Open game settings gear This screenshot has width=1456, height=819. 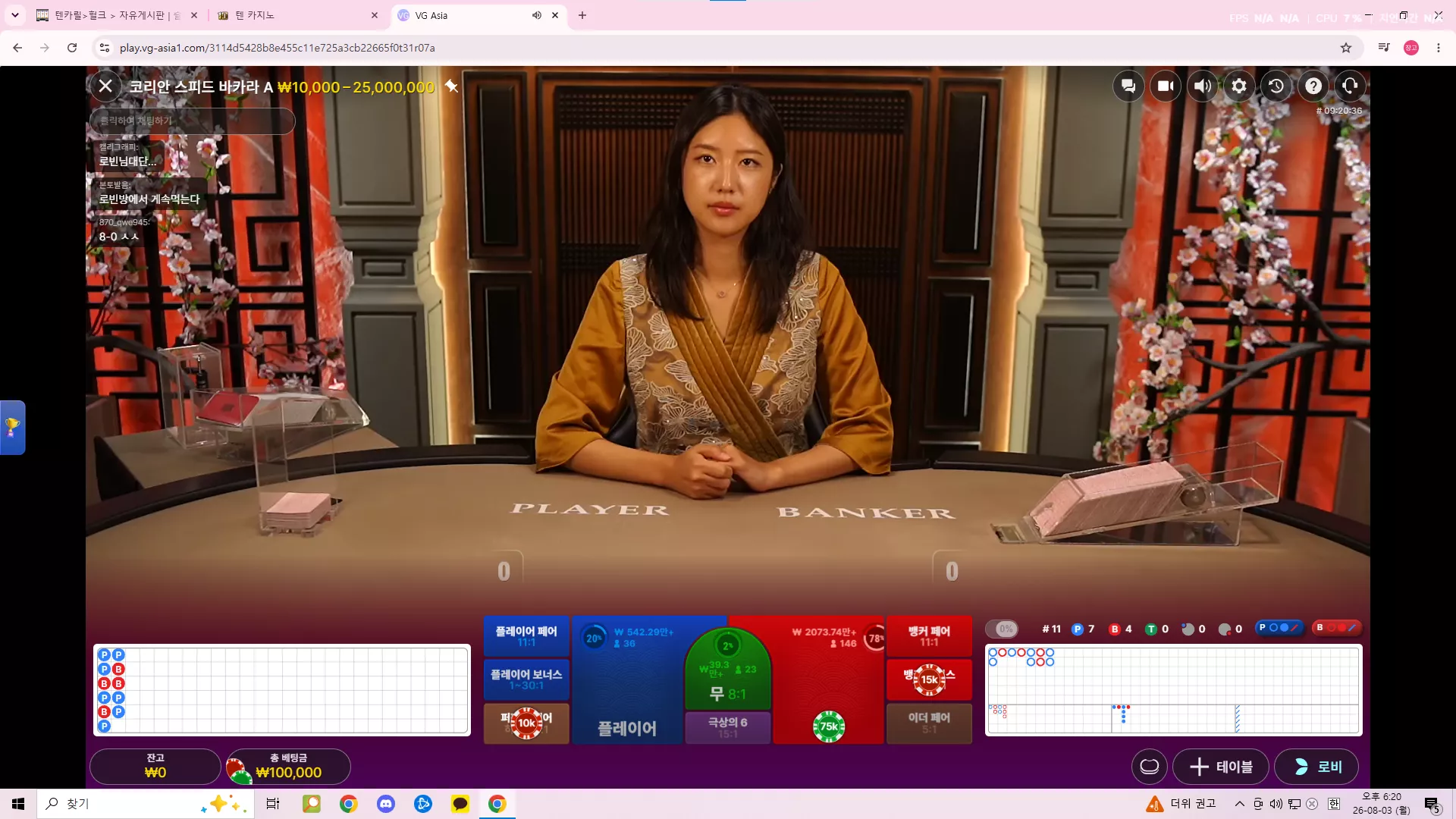pos(1239,86)
